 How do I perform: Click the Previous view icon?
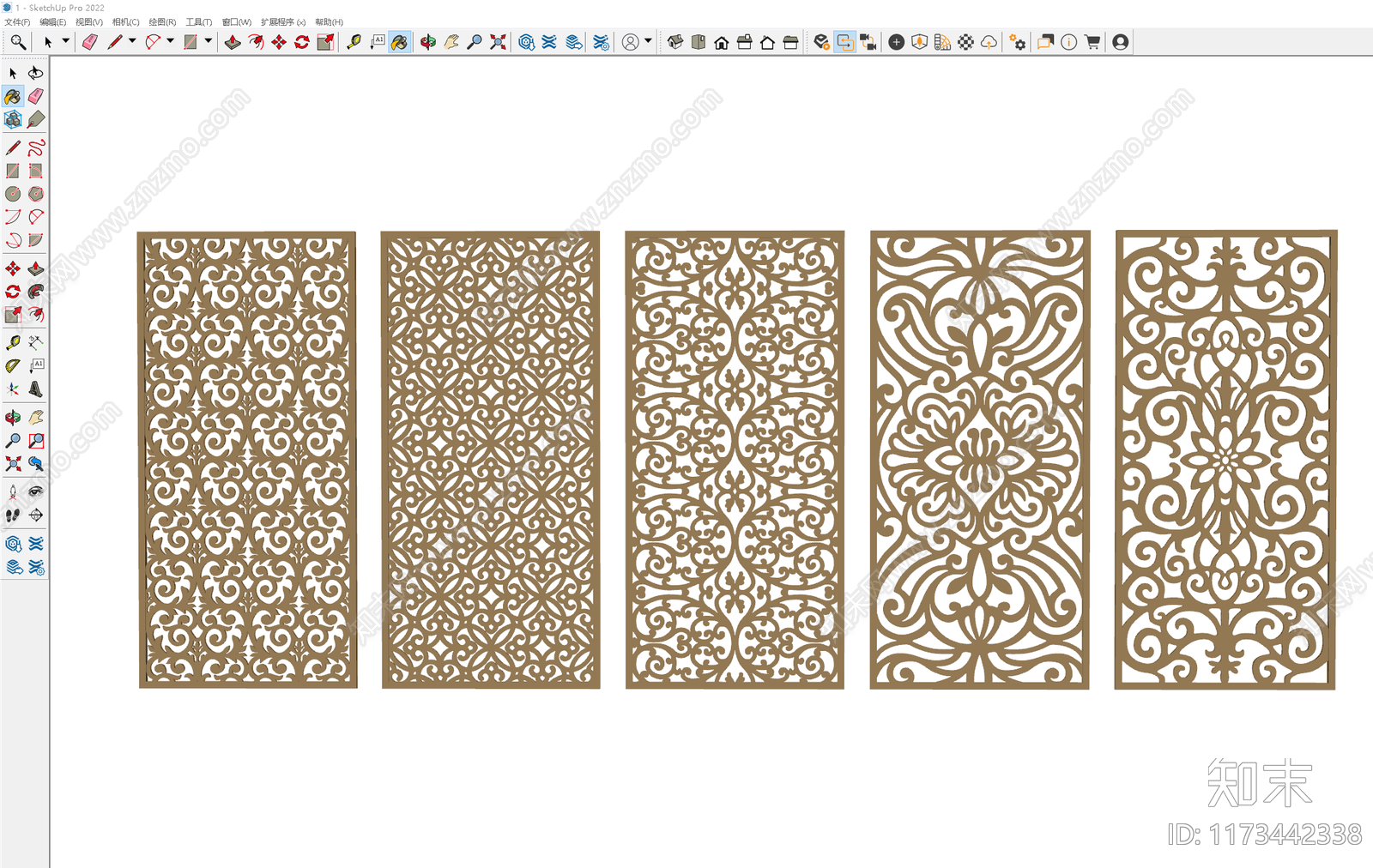[35, 464]
